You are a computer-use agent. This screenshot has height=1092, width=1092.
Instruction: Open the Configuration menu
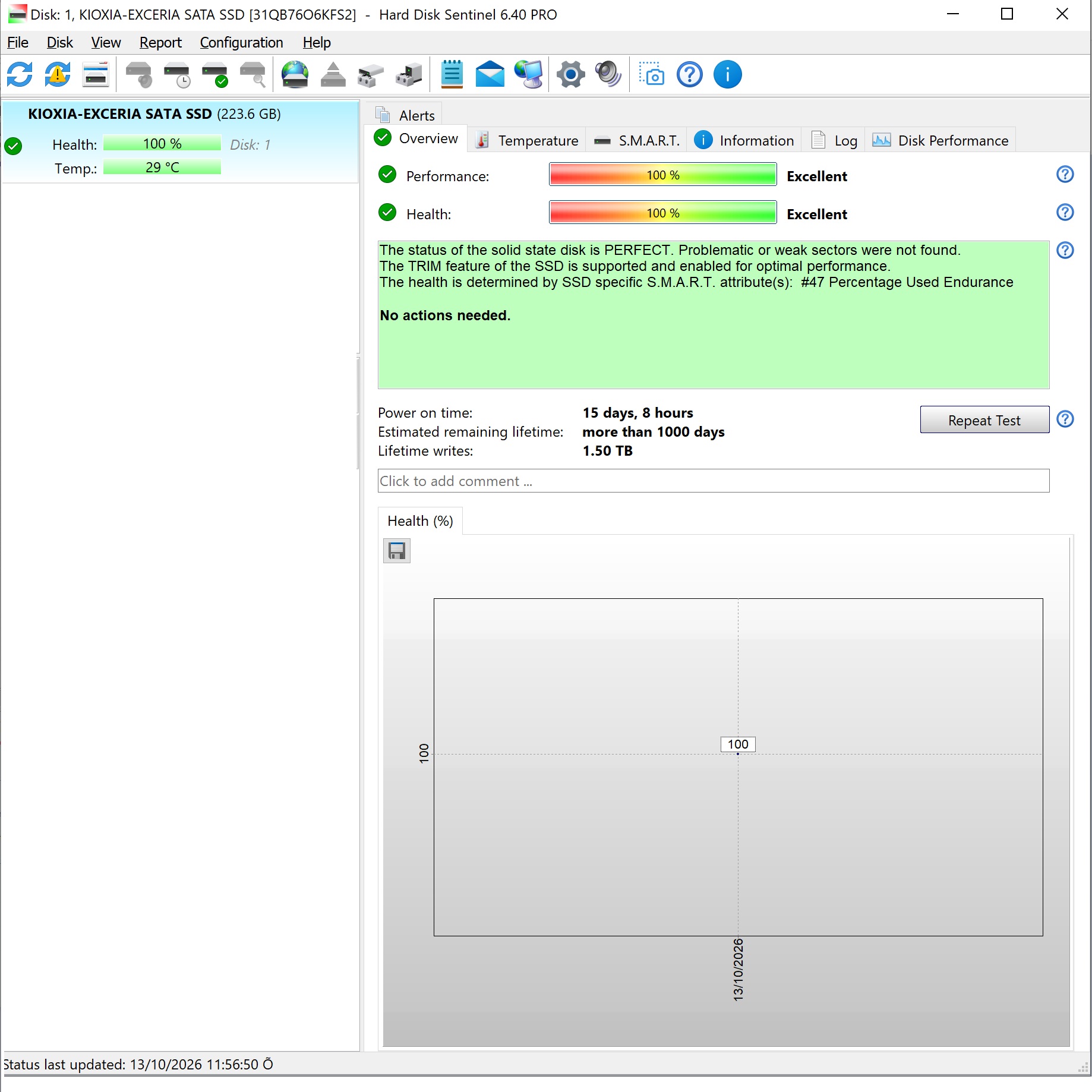coord(241,43)
